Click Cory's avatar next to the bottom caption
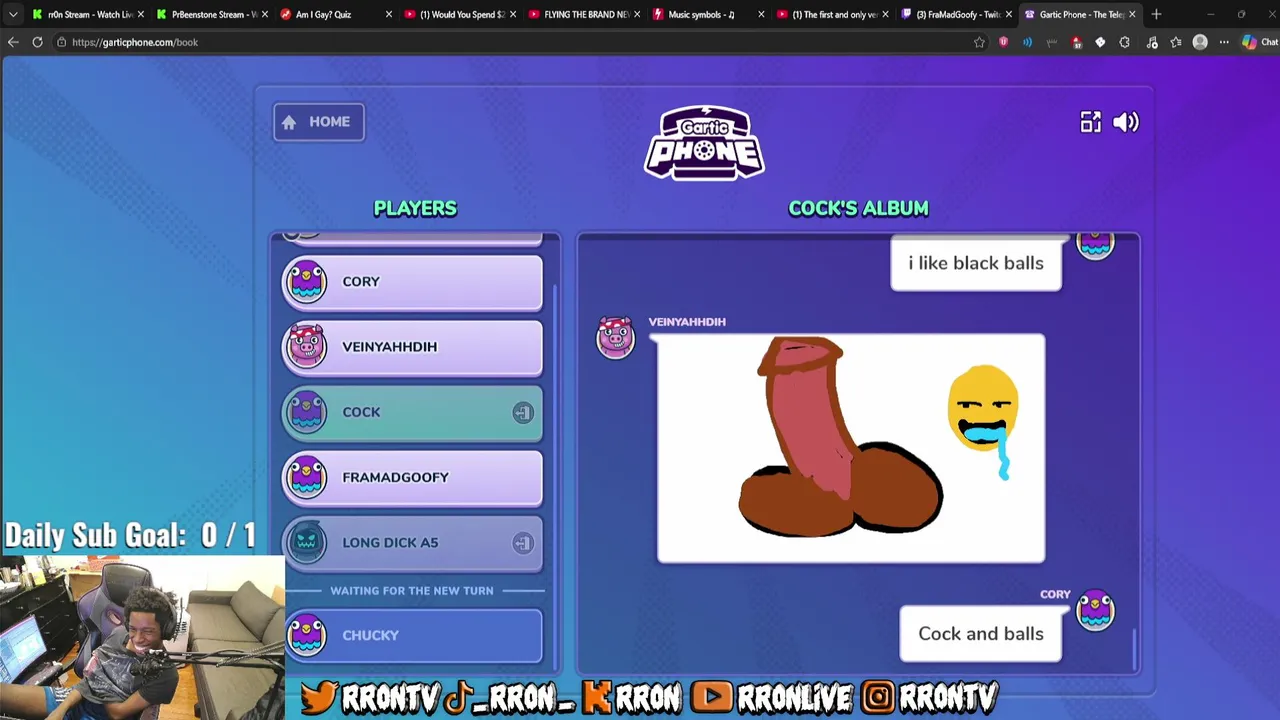 (x=1095, y=611)
